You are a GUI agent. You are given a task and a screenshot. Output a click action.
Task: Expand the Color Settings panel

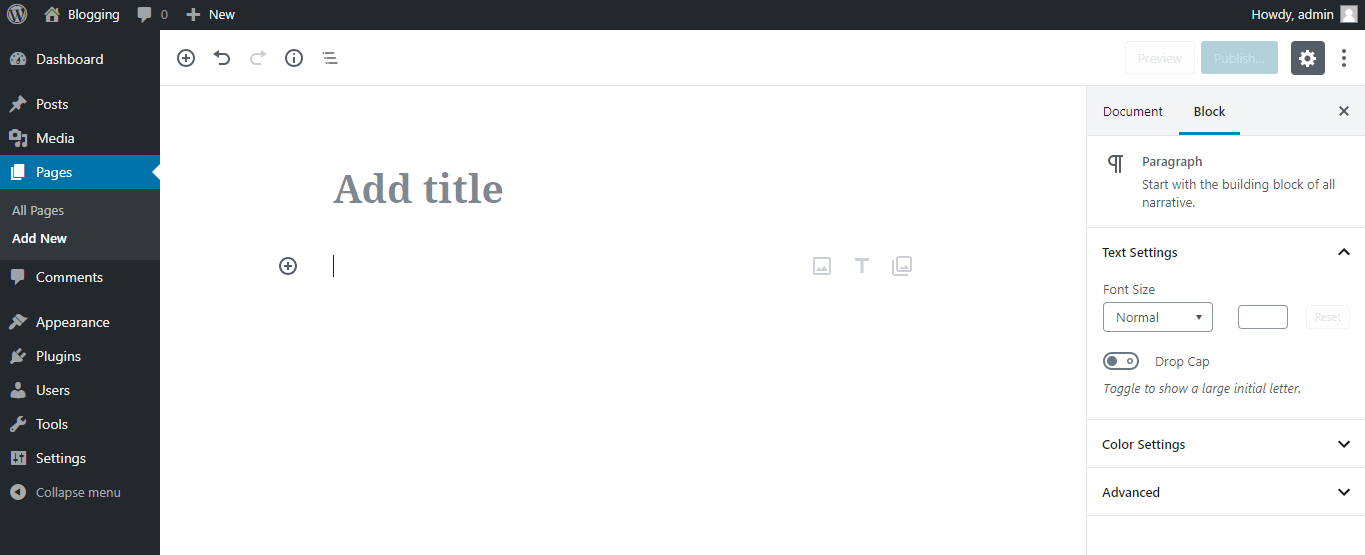(1226, 444)
